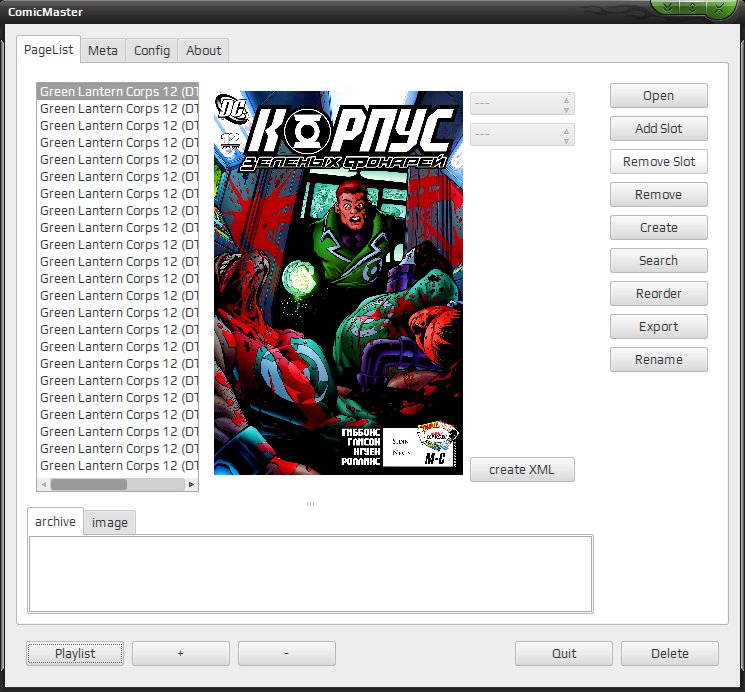Screen dimensions: 745x692
Task: Click the Delete button
Action: (x=670, y=654)
